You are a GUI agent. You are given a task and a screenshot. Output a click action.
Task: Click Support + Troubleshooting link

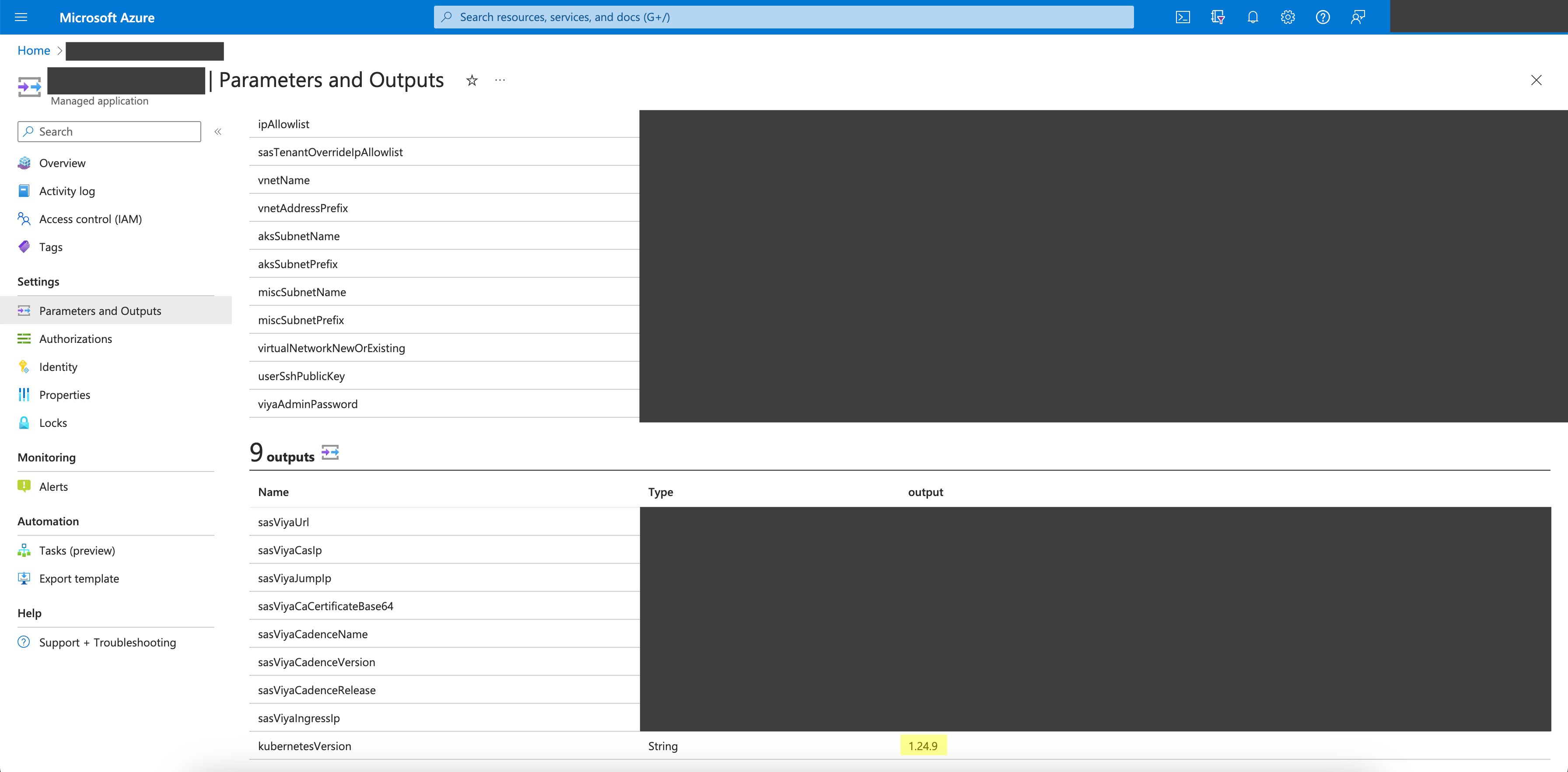pyautogui.click(x=107, y=643)
